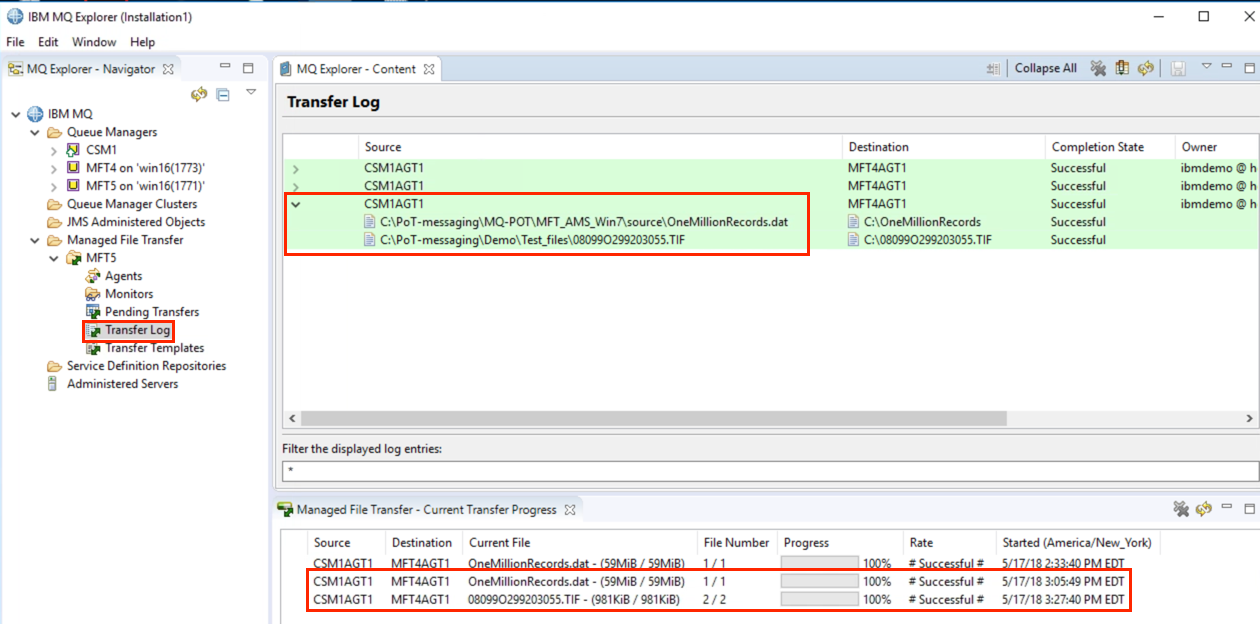Click the expand-all icon left of Collapse All
The image size is (1260, 624).
pyautogui.click(x=993, y=68)
